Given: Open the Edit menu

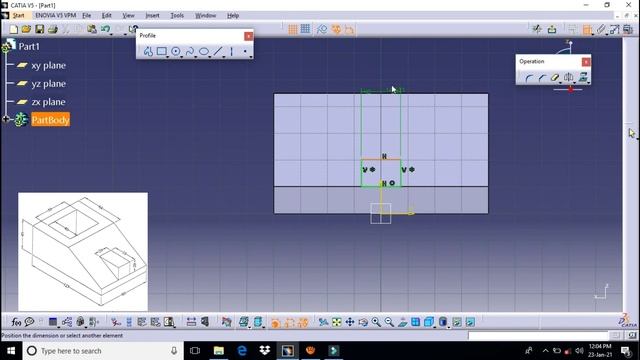Looking at the screenshot, I should 107,16.
